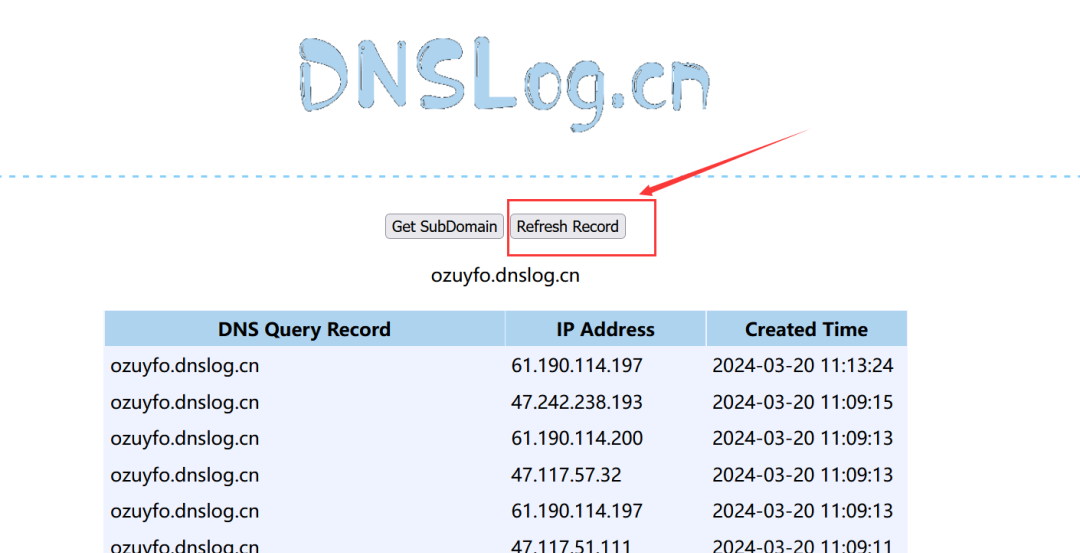This screenshot has height=553, width=1080.
Task: Select IP 61.190.114.197 in the 11:09:13 row
Action: point(577,511)
